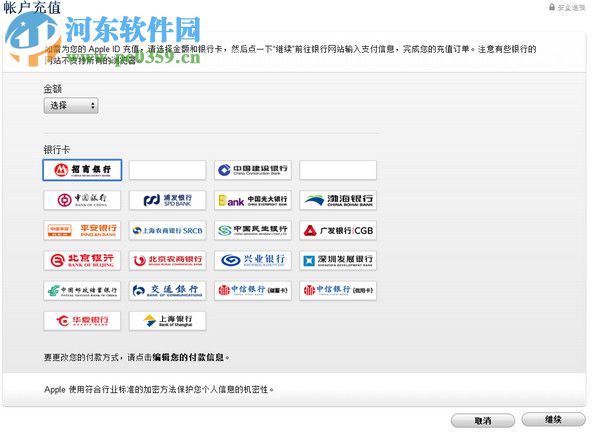Screen dimensions: 600x433
Task: Select the 中国银行 Bank of China logo
Action: click(x=82, y=200)
